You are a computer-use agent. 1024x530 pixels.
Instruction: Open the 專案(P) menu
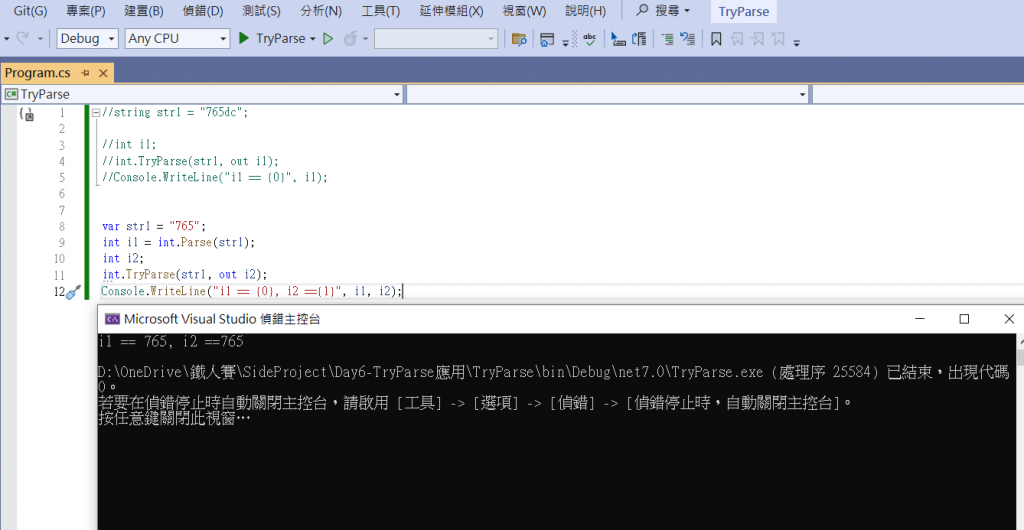tap(86, 11)
